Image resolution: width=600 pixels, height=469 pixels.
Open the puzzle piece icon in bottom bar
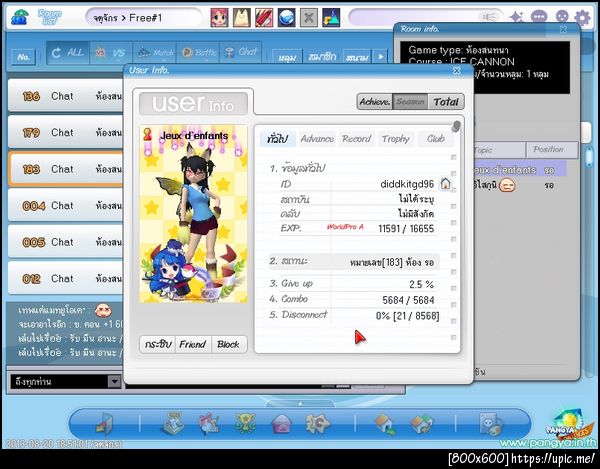point(317,424)
